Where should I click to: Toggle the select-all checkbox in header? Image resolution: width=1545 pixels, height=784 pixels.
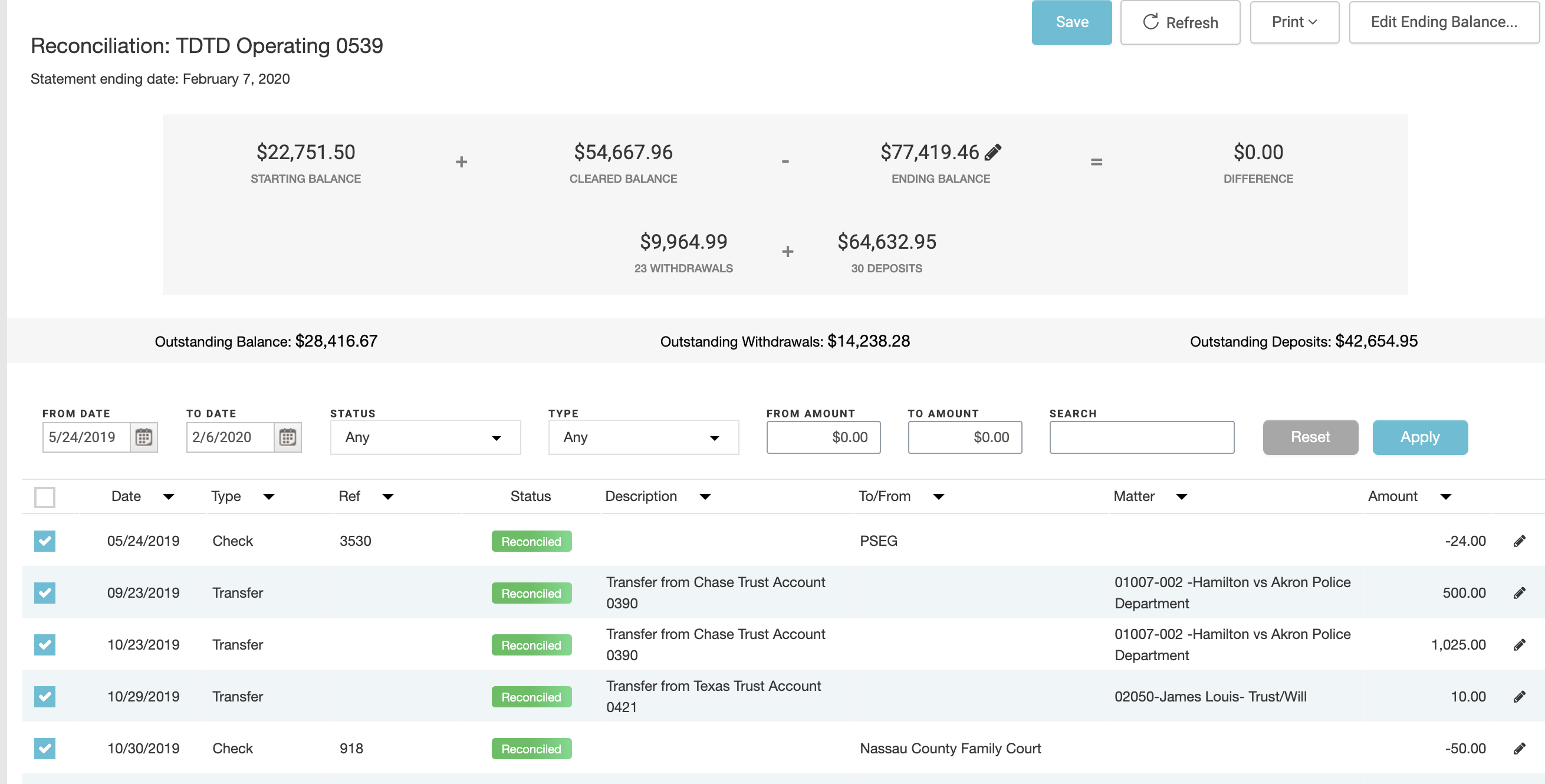pos(45,497)
